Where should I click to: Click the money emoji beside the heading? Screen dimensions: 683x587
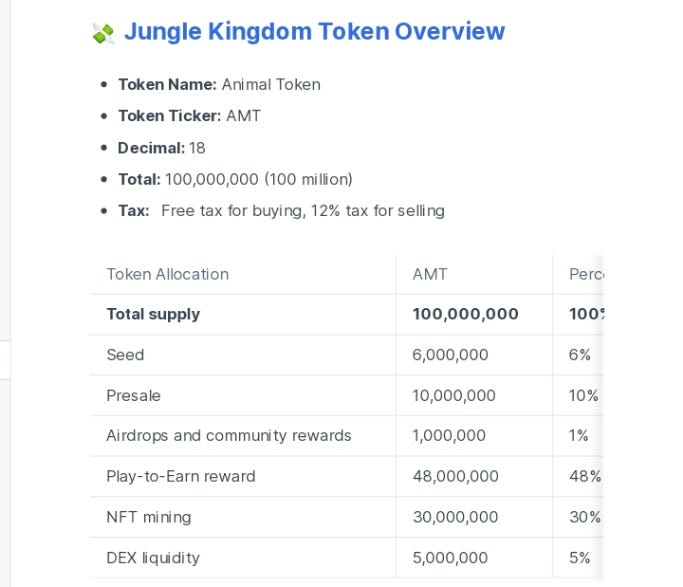[103, 33]
